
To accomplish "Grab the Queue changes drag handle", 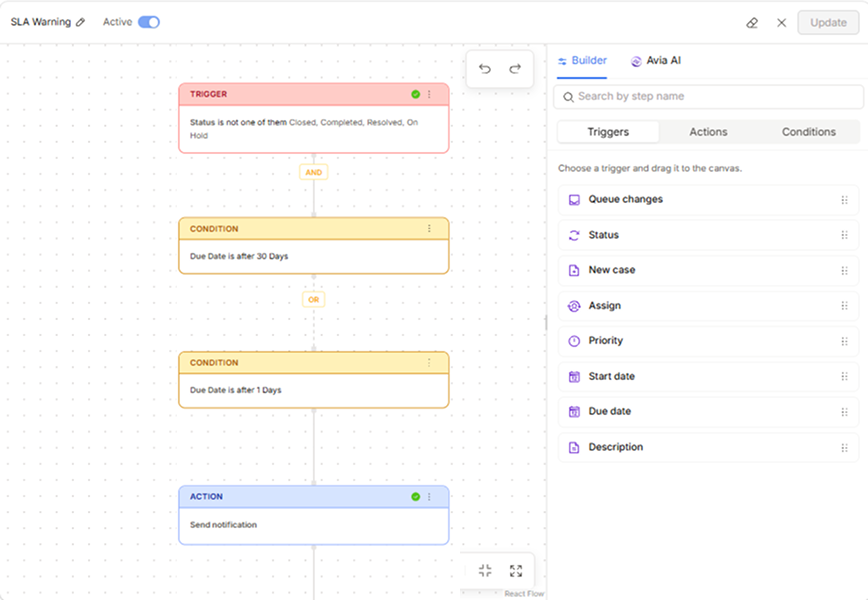I will pyautogui.click(x=844, y=200).
